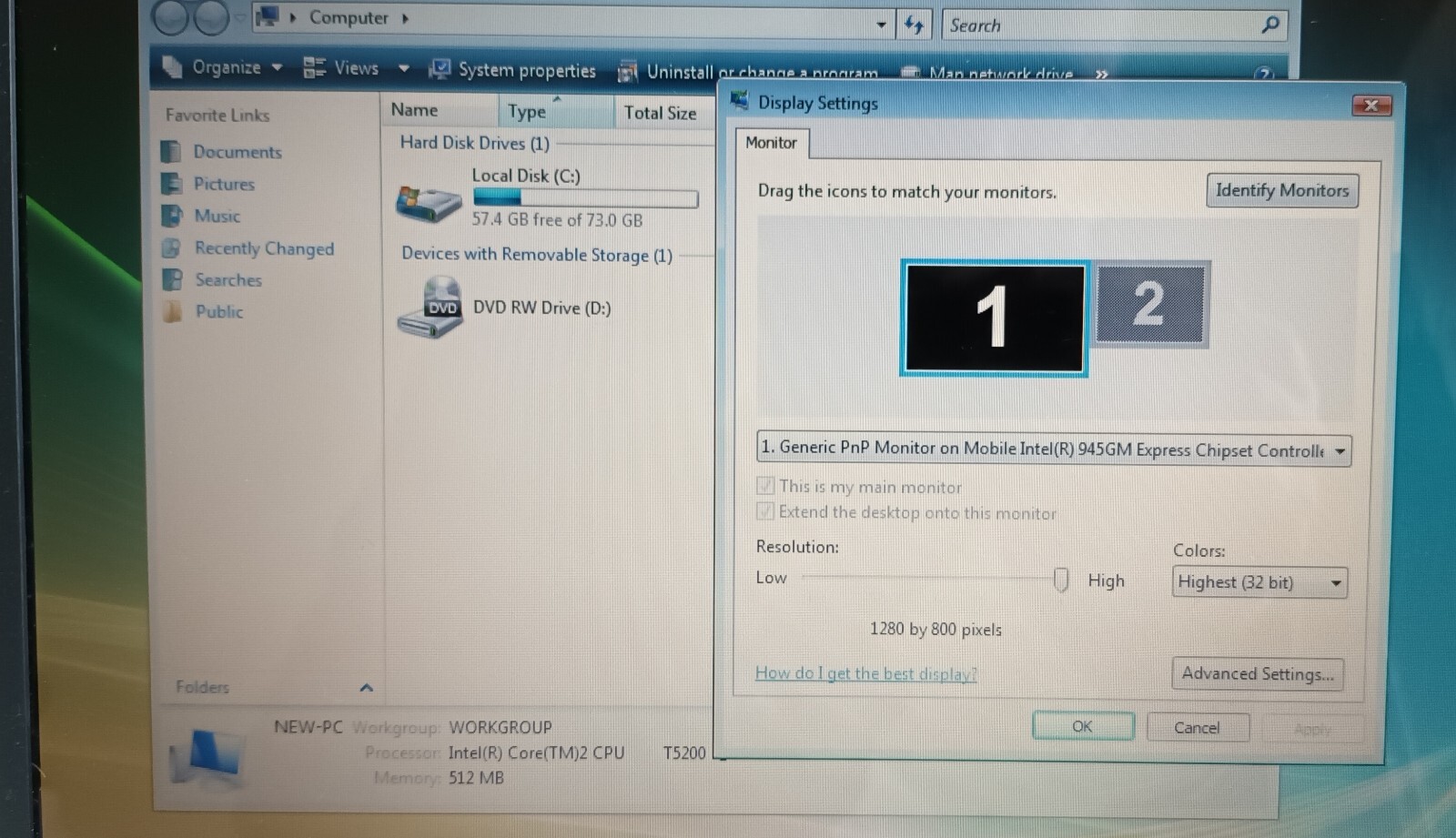Open Public favorite link
The width and height of the screenshot is (1456, 838).
tap(218, 311)
